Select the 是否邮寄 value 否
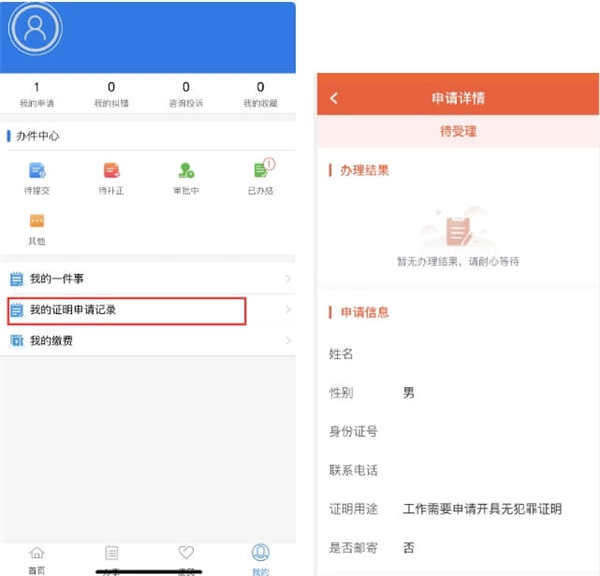 409,548
